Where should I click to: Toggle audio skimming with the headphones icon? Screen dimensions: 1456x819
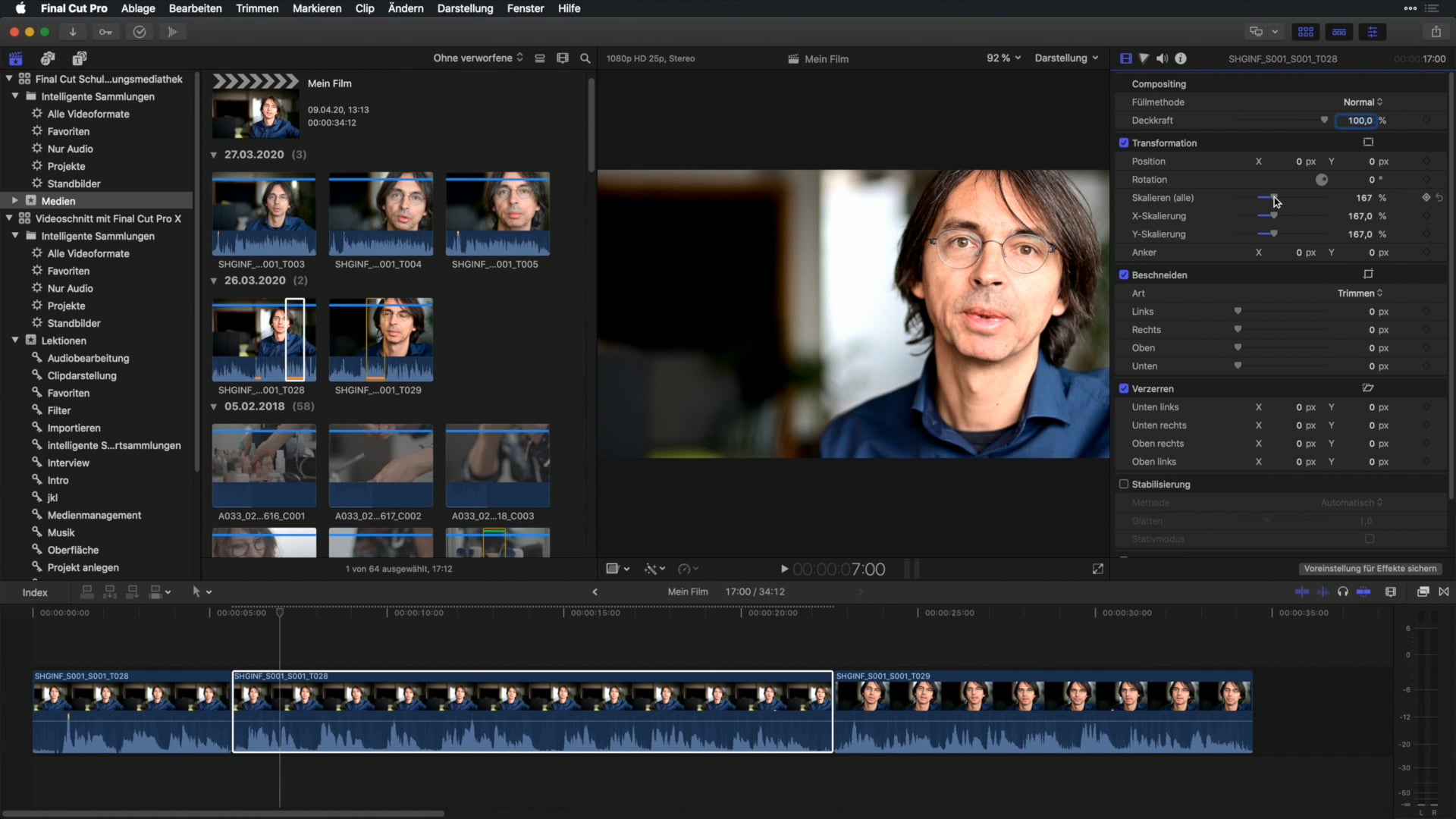click(1343, 591)
